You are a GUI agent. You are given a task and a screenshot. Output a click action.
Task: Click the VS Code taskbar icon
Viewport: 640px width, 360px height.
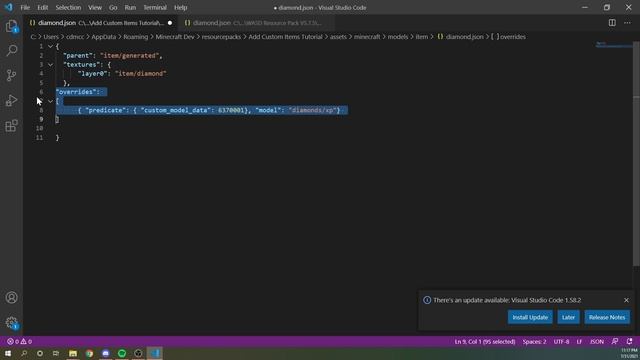155,353
